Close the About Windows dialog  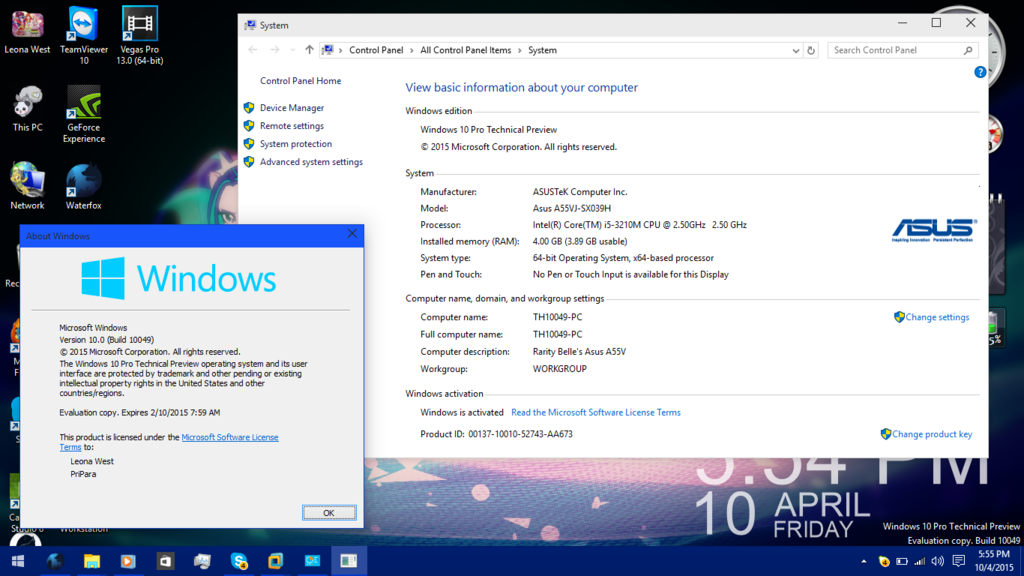pyautogui.click(x=352, y=234)
